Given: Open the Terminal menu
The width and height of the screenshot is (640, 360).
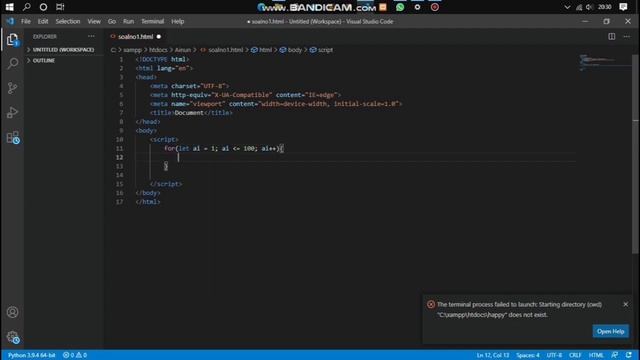Looking at the screenshot, I should (153, 21).
